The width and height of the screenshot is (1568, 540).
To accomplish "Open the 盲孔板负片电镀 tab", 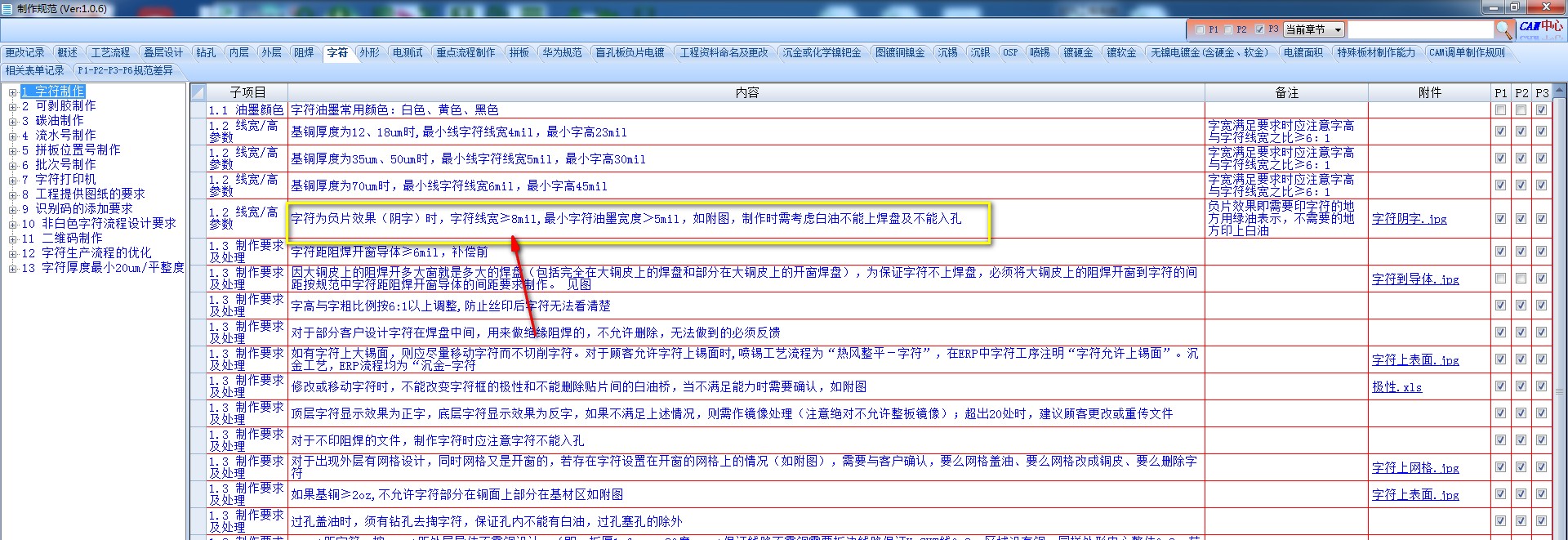I will tap(630, 52).
